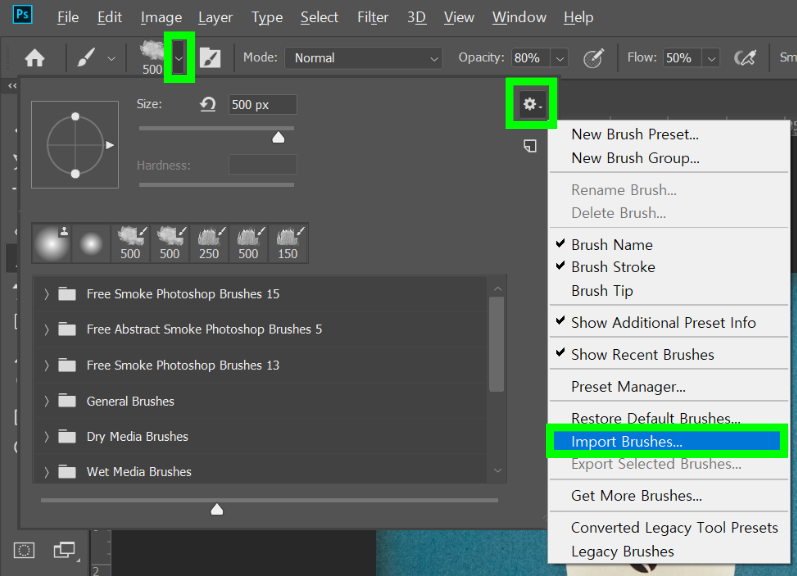Expand the General Brushes group

coord(46,401)
